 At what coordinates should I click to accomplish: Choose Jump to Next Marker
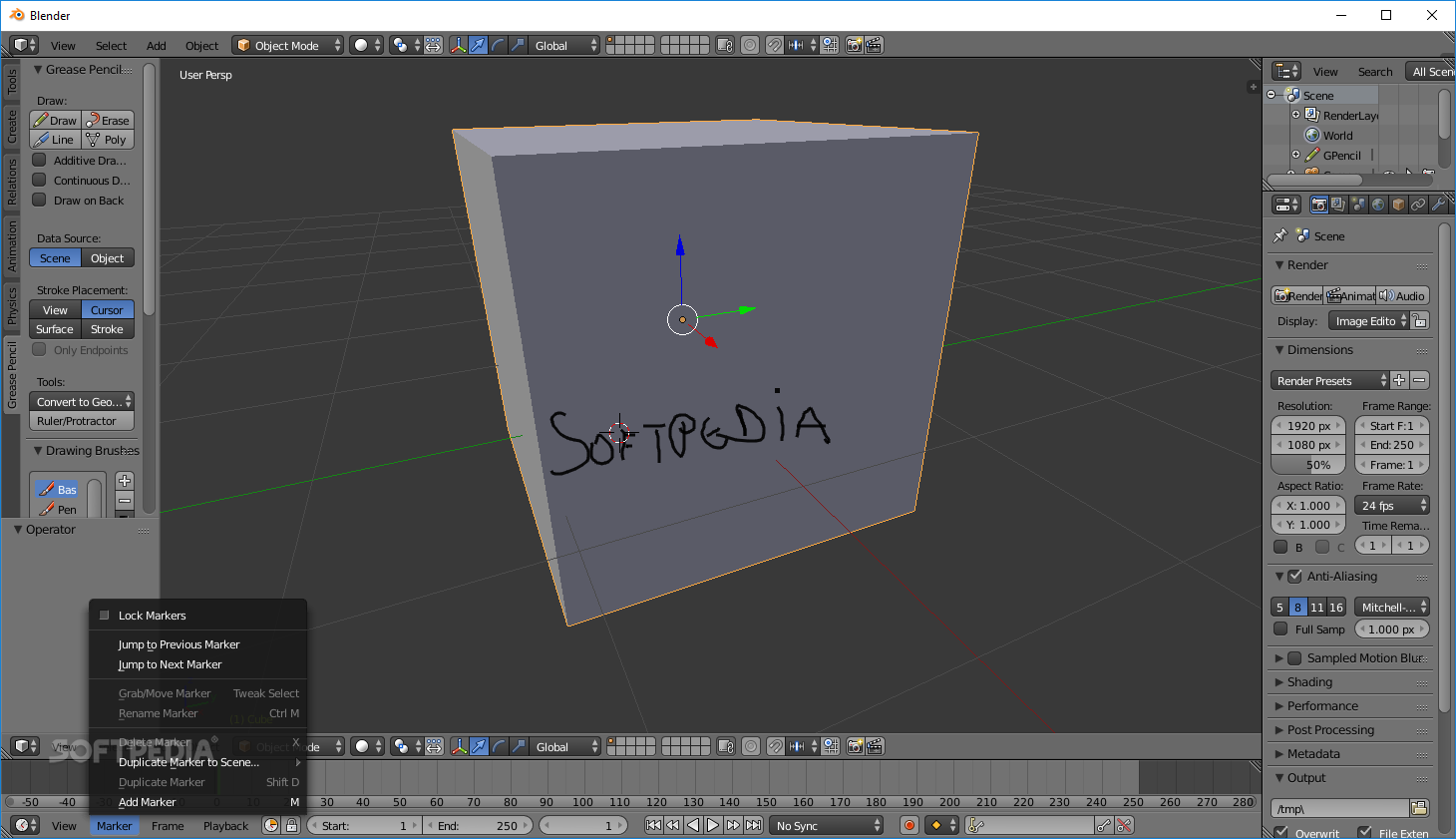coord(170,664)
